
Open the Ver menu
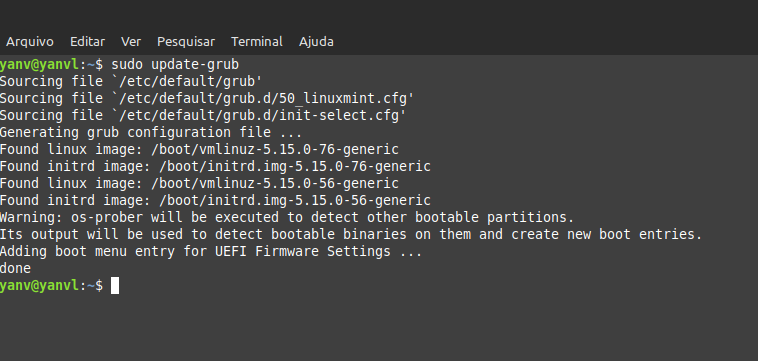131,42
